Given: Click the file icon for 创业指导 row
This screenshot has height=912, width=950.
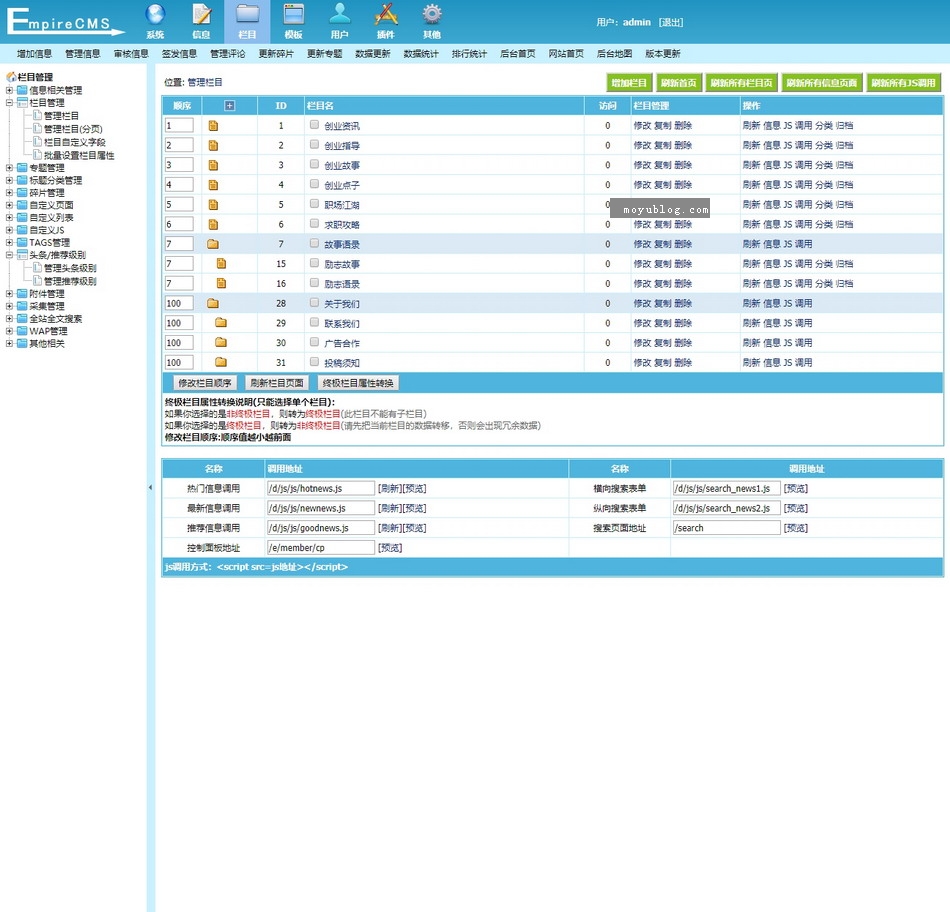Looking at the screenshot, I should pos(213,145).
